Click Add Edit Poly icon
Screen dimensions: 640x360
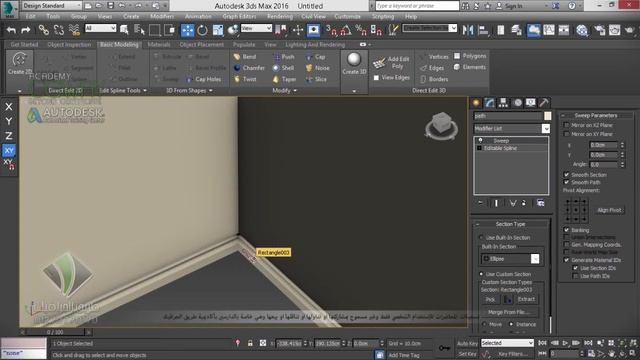point(379,62)
